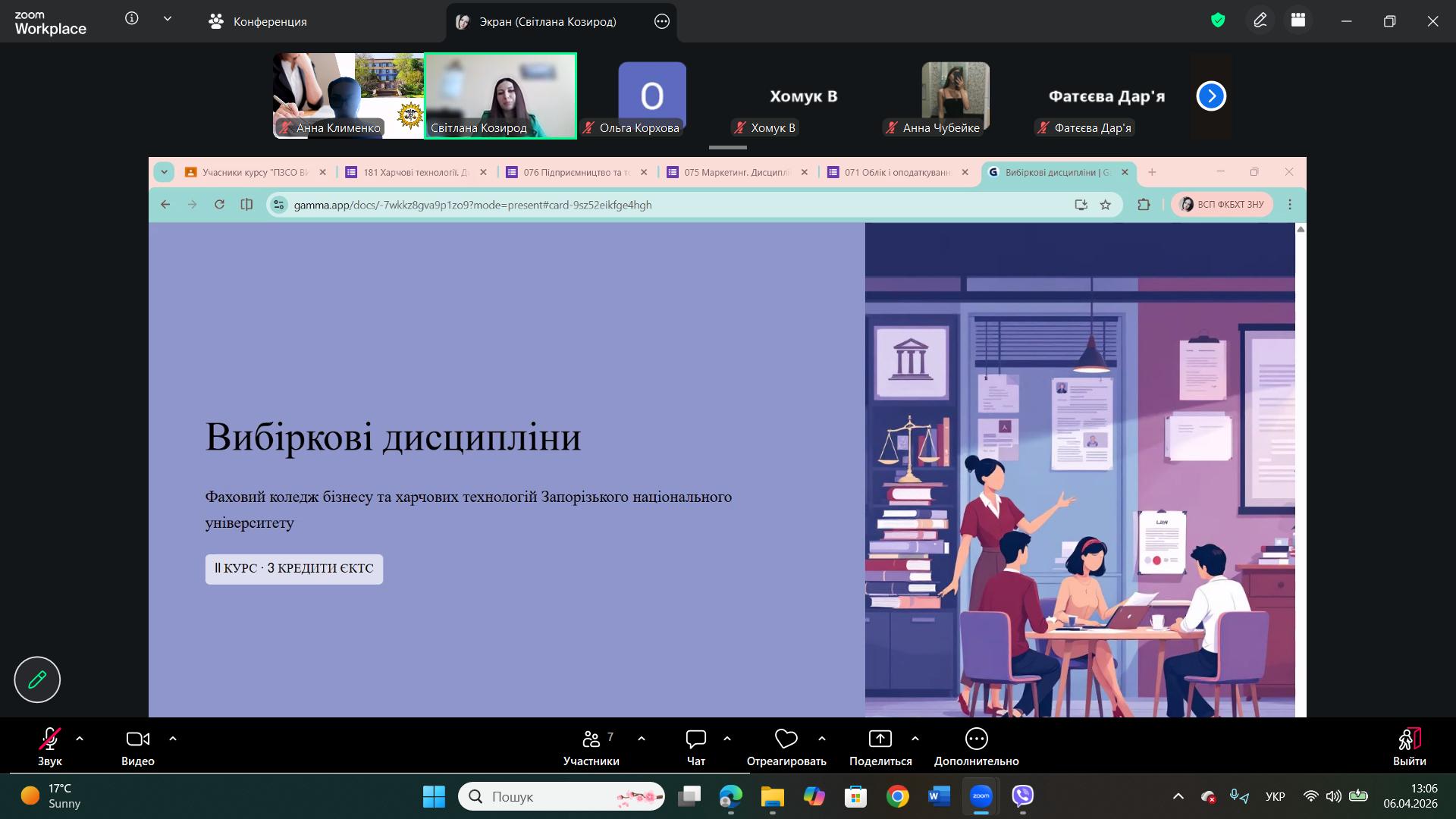Open Viber from the Windows taskbar
Viewport: 1456px width, 819px height.
[x=1023, y=796]
